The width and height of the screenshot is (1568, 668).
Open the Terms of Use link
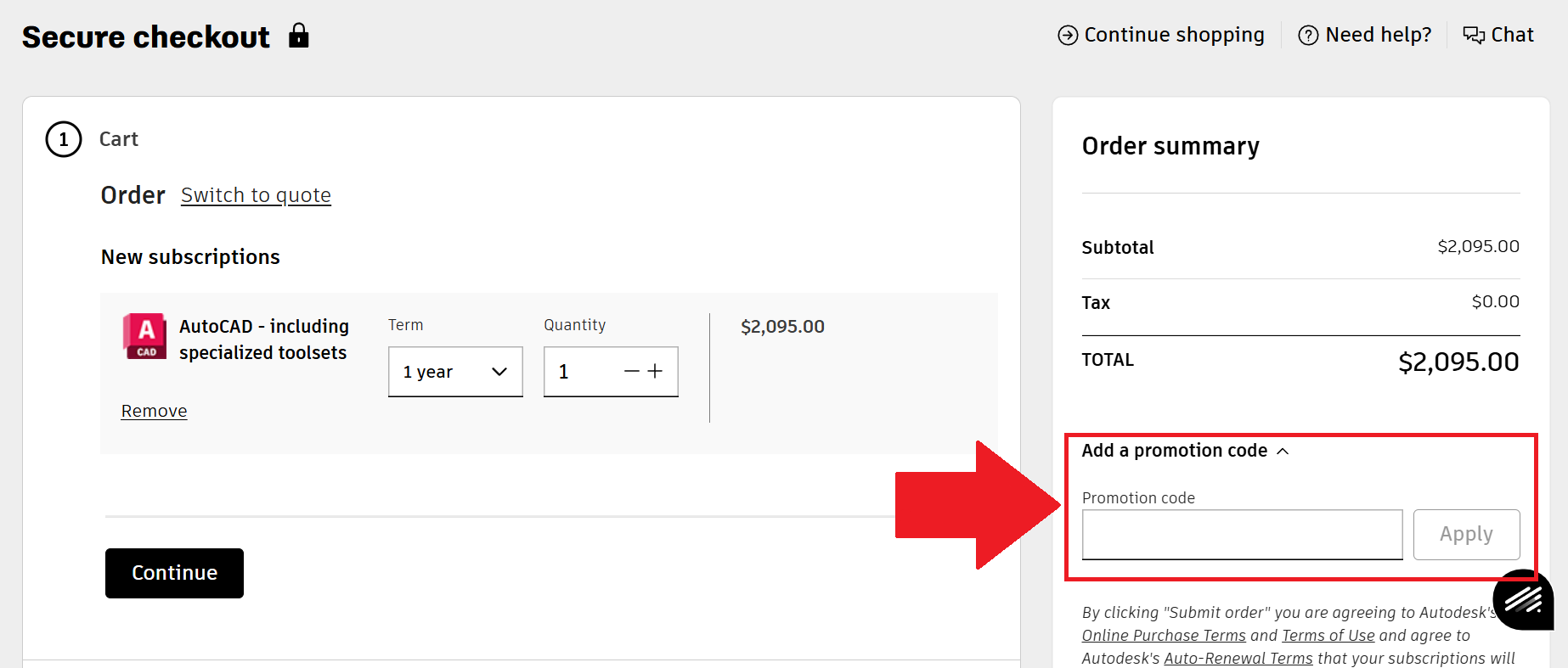[1328, 636]
